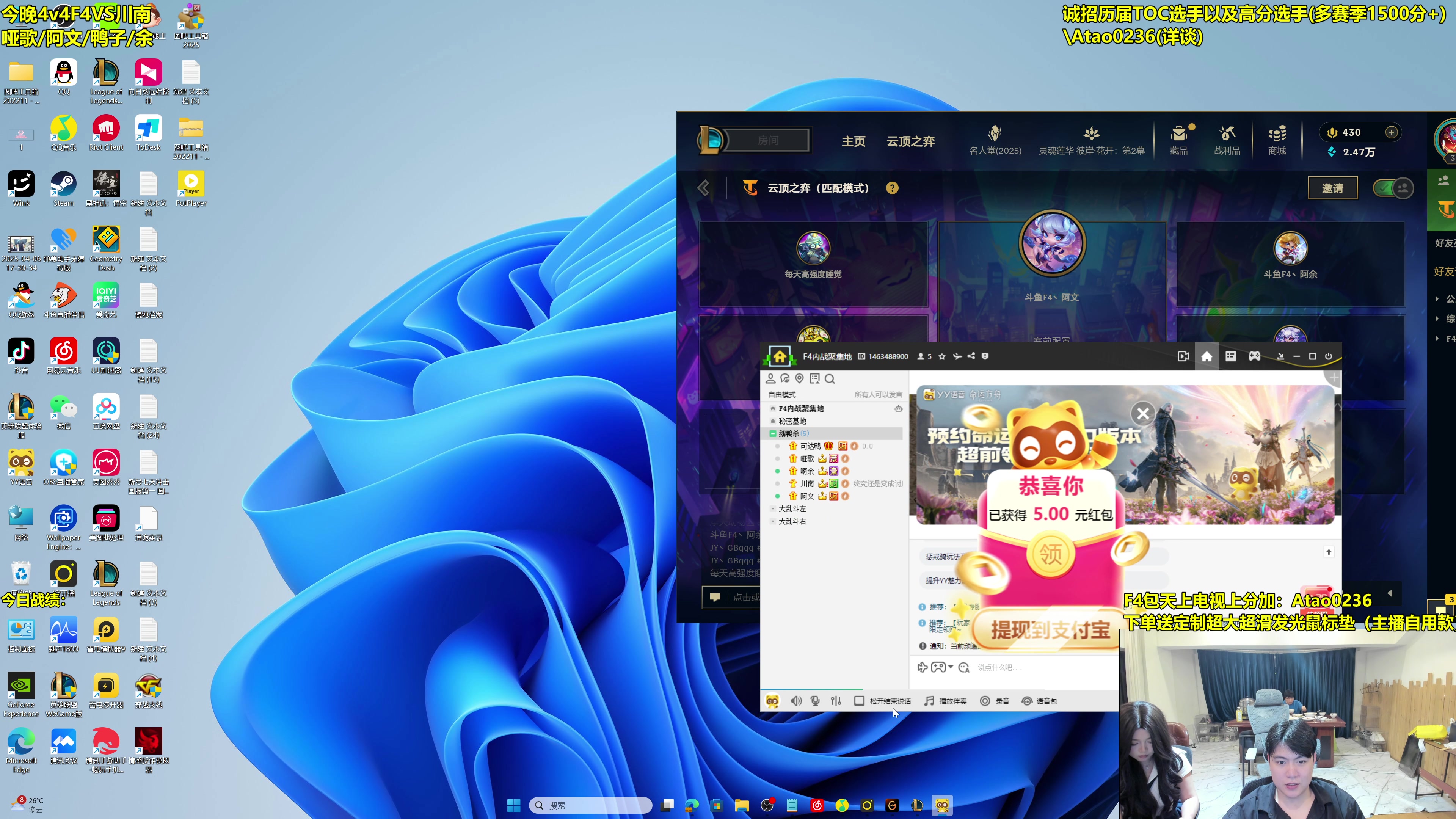Click the search magnifier in YY sidebar toolbar

point(830,379)
